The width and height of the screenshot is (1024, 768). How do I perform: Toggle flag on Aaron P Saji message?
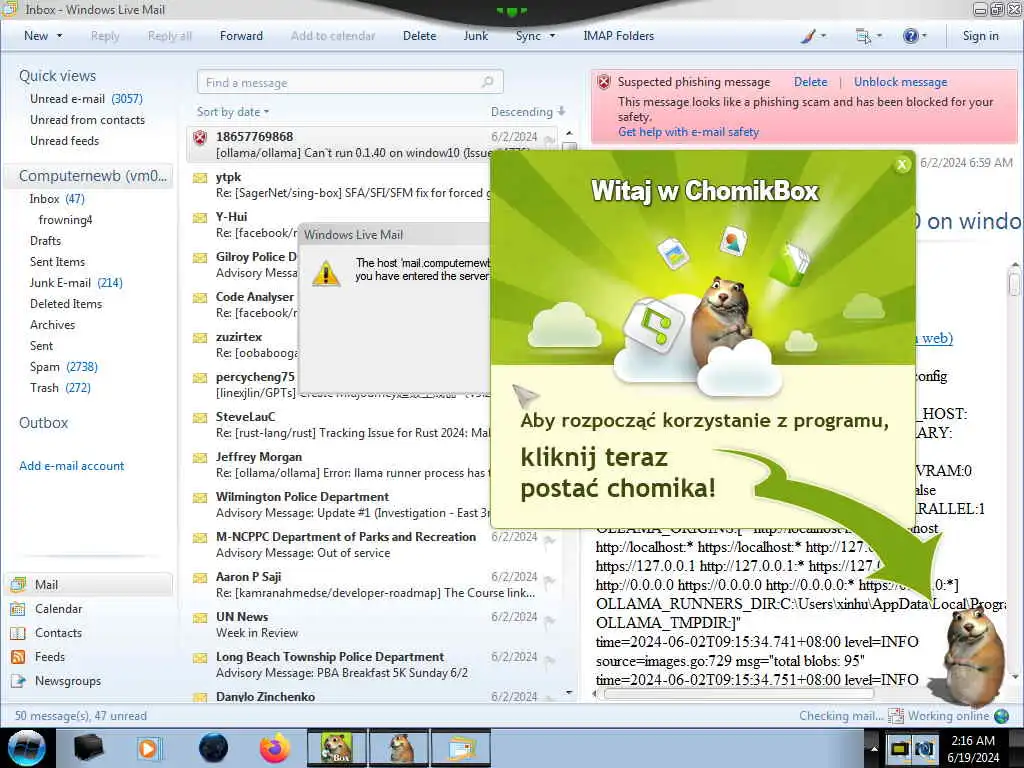[549, 580]
